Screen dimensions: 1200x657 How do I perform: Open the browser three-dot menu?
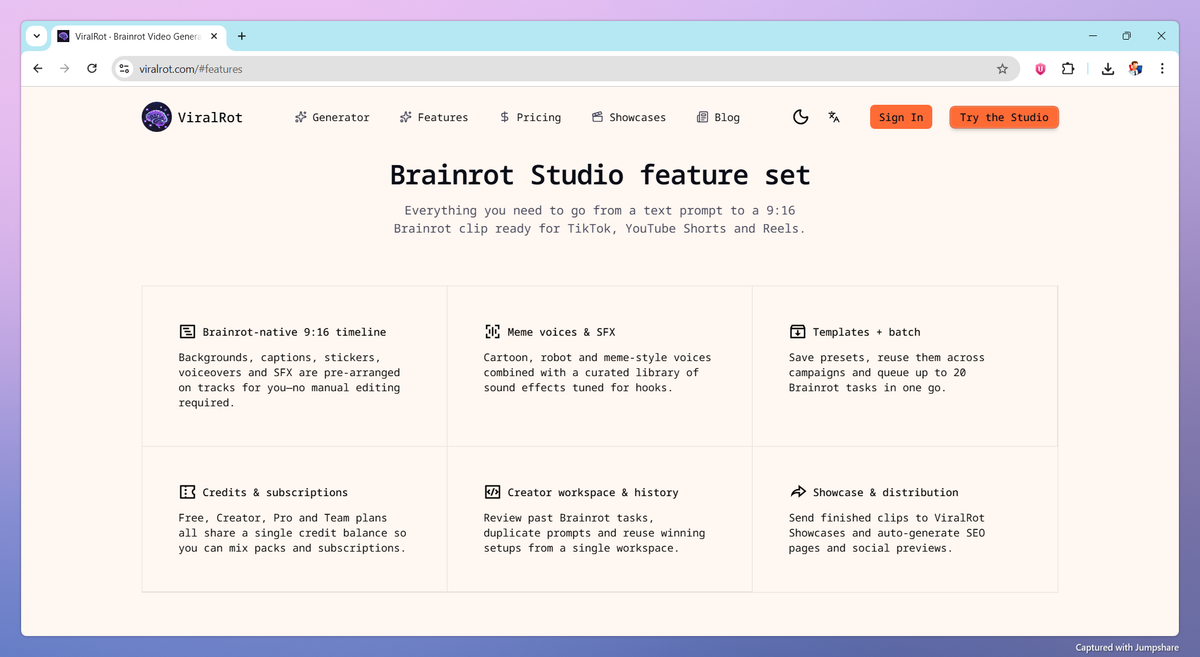[x=1162, y=69]
